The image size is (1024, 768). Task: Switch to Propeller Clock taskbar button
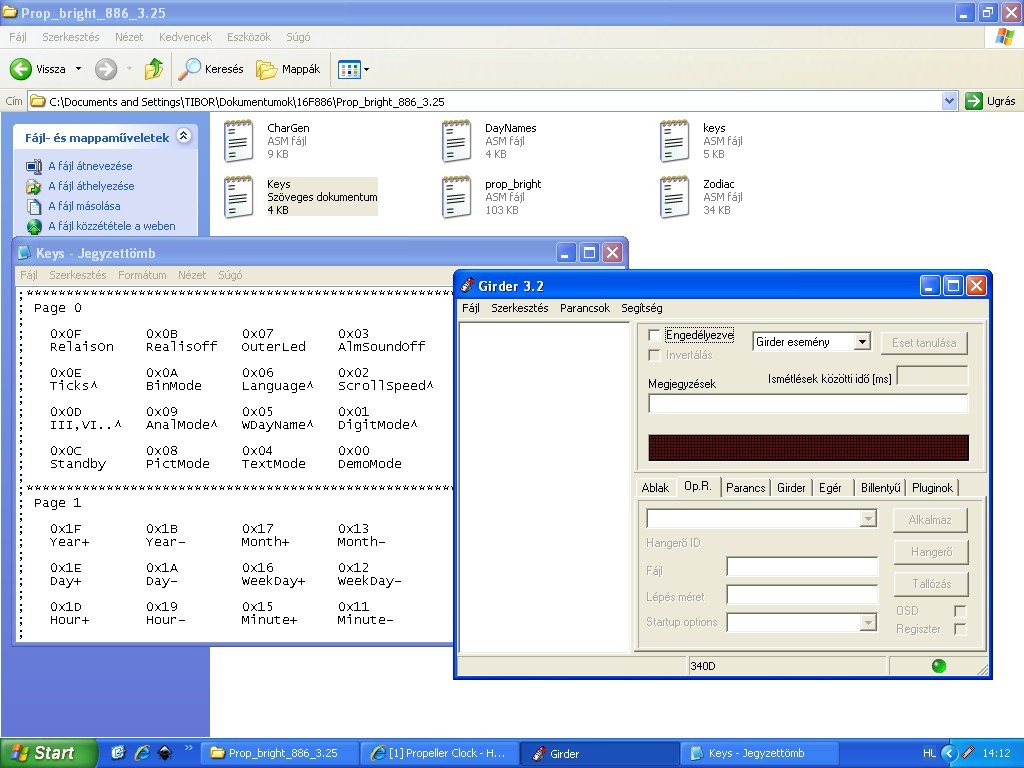[x=440, y=753]
